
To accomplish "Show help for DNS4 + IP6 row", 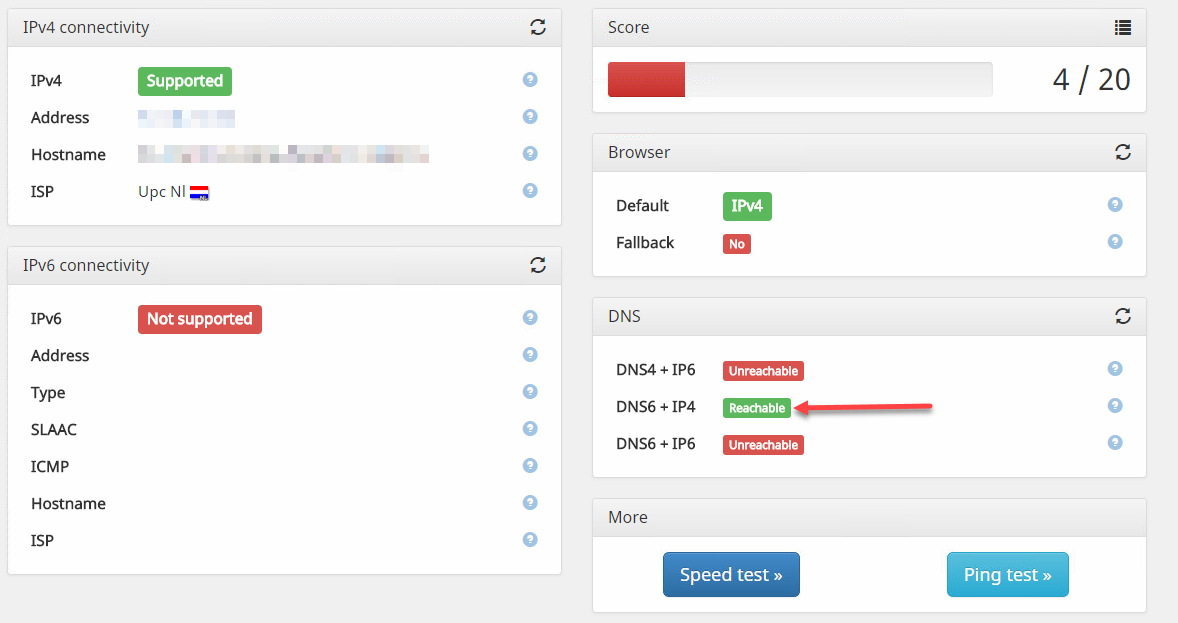I will 1115,369.
